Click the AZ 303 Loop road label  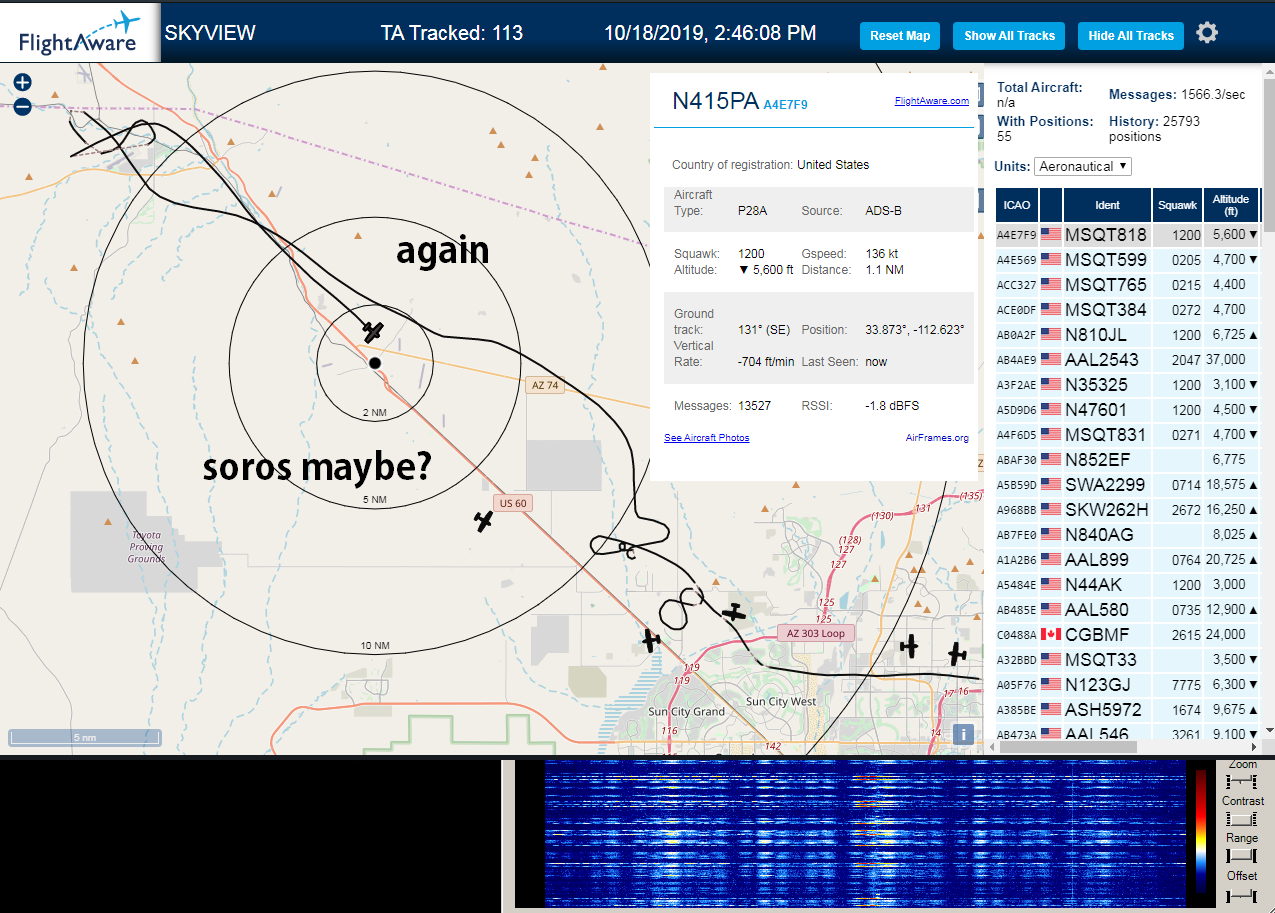(816, 634)
